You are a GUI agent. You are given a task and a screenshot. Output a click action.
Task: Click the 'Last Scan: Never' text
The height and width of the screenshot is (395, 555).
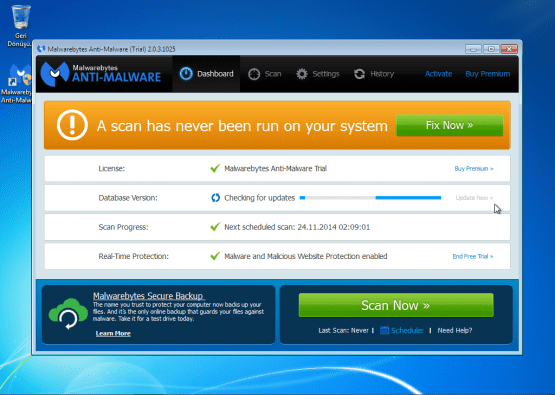coord(343,330)
